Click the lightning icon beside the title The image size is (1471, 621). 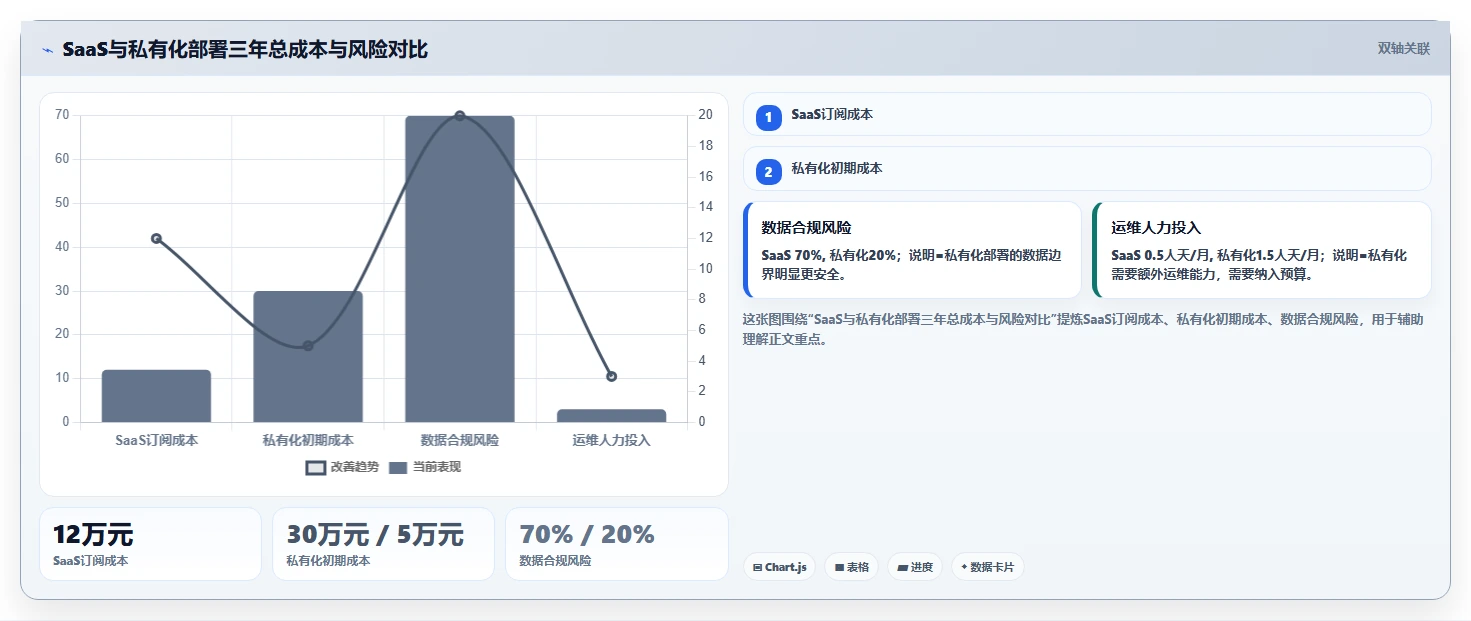tap(47, 50)
